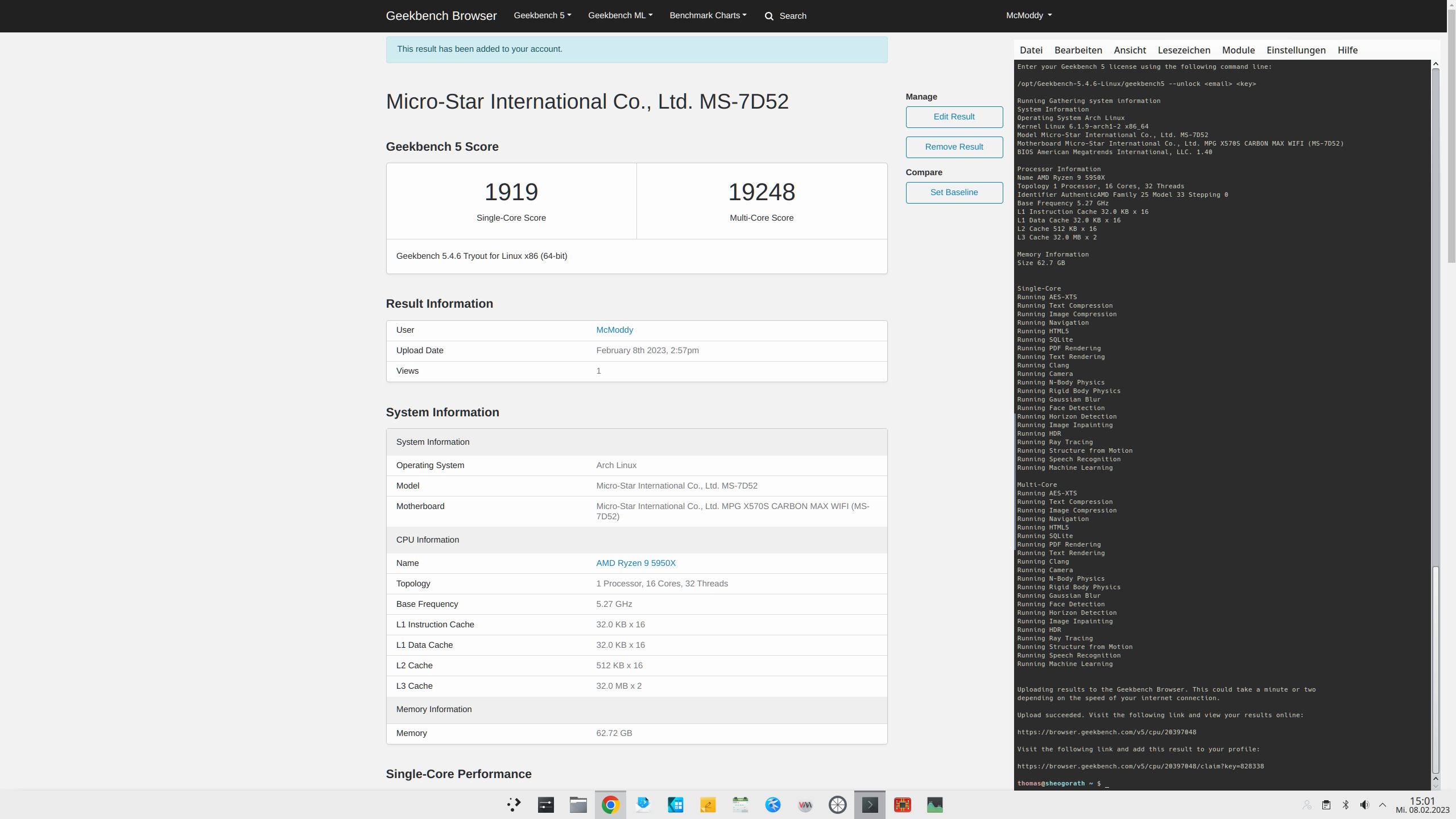The height and width of the screenshot is (819, 1456).
Task: Click the magnifier Search icon in Geekbench navbar
Action: (x=769, y=16)
